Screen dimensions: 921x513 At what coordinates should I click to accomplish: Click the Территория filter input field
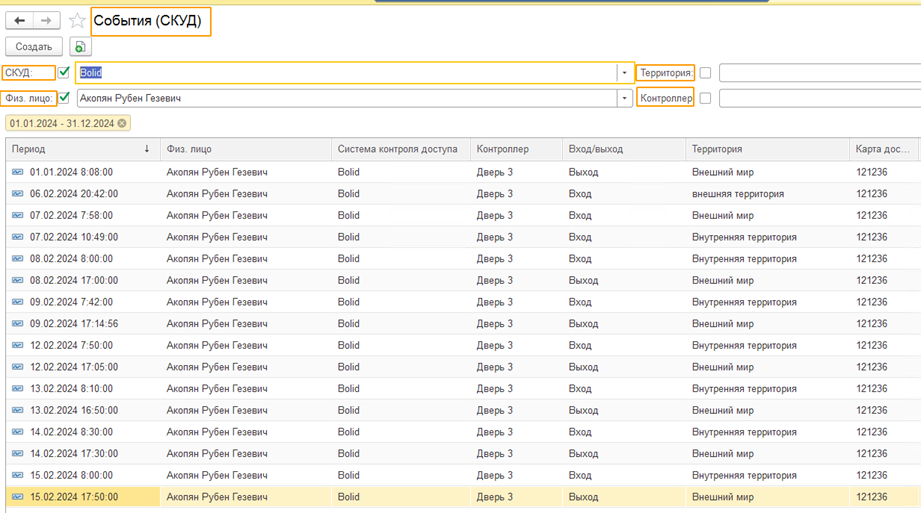click(819, 73)
